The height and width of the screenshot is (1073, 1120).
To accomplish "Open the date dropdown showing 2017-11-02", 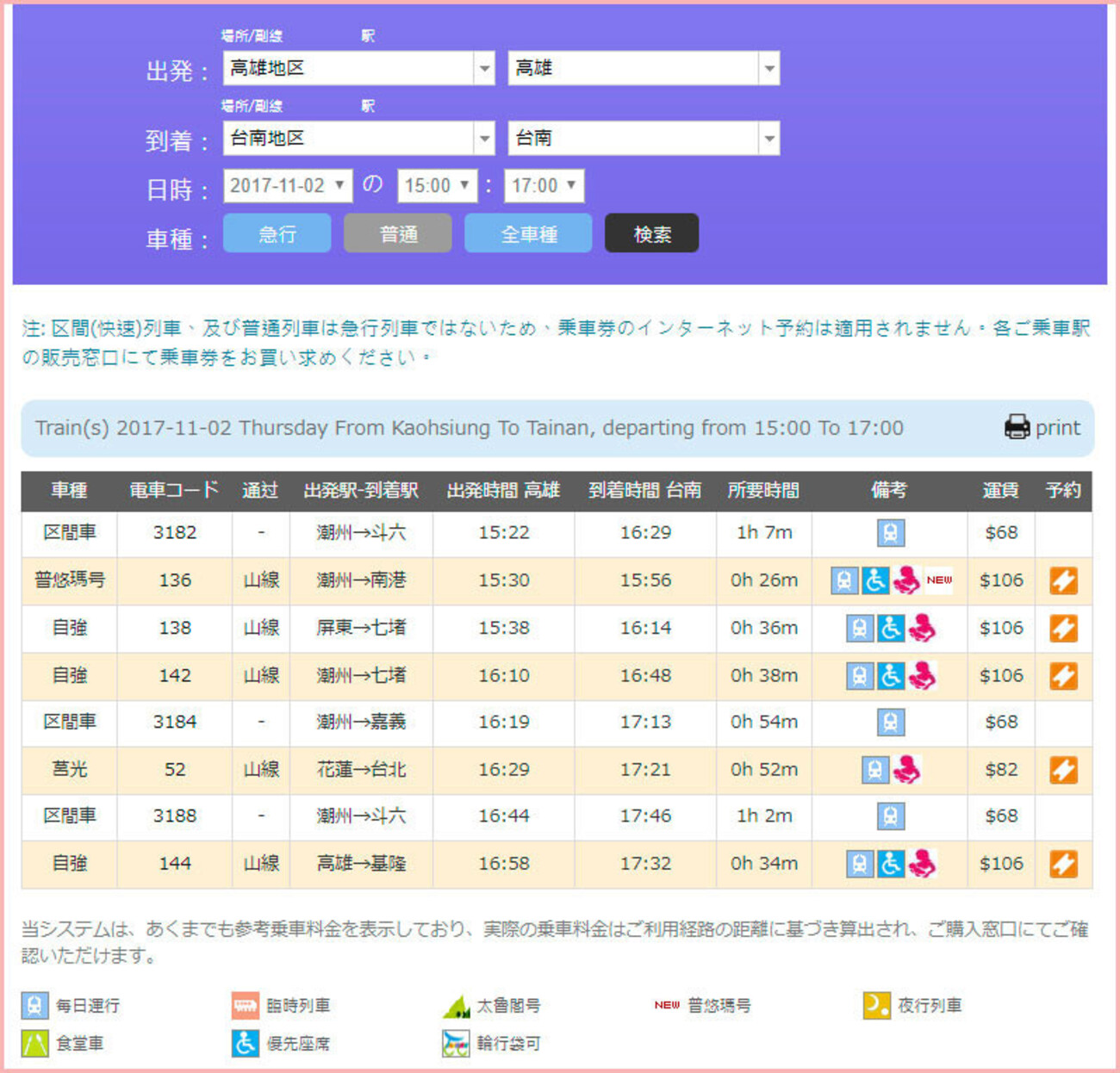I will 288,186.
